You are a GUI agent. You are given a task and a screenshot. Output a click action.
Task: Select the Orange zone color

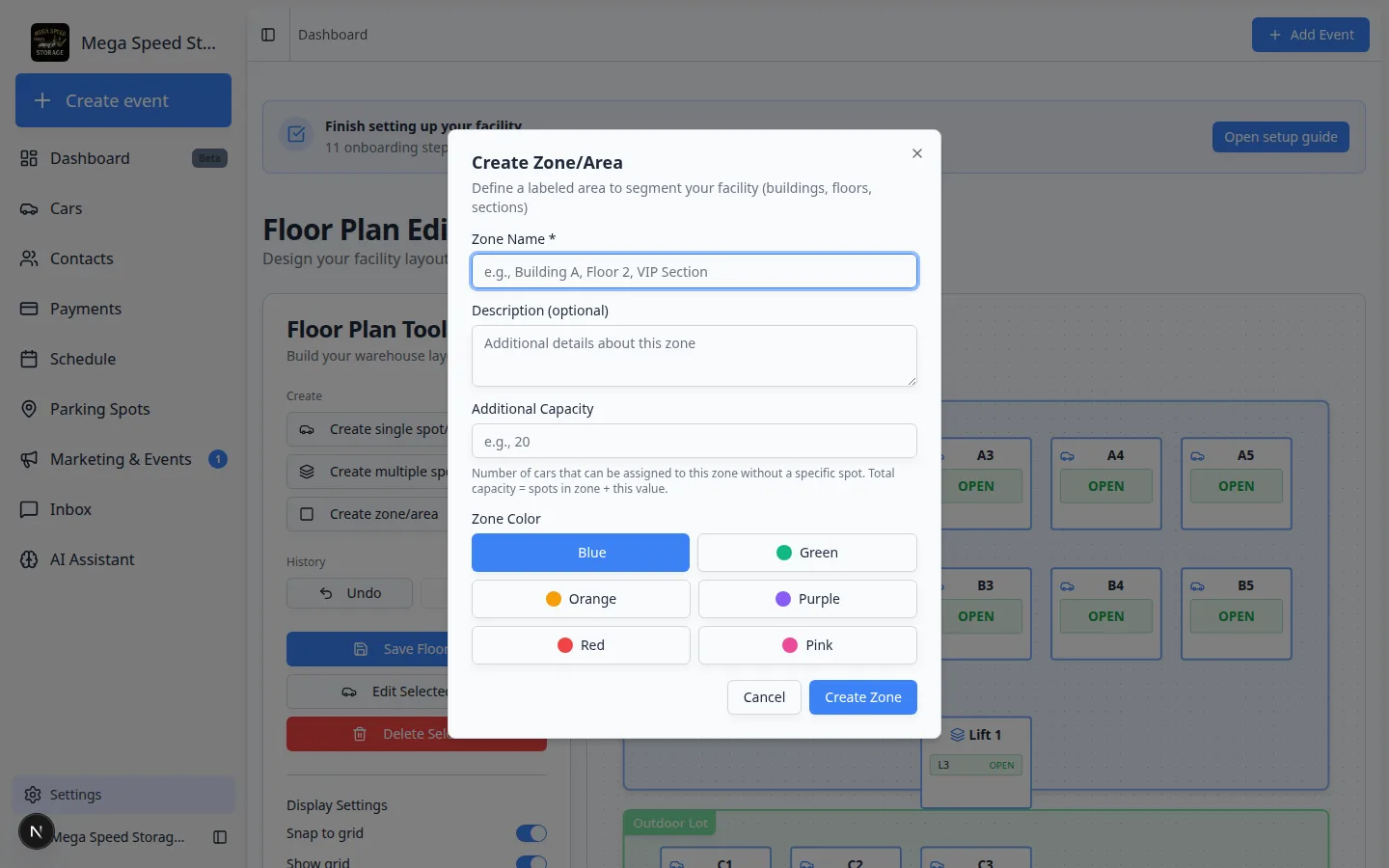pos(581,599)
